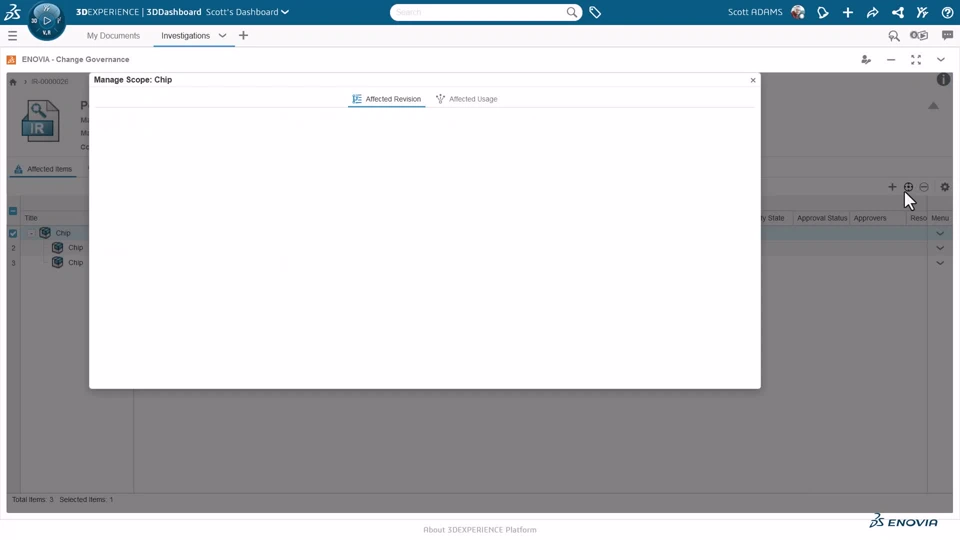This screenshot has width=960, height=540.
Task: Click the user search icon in tab bar
Action: [894, 36]
